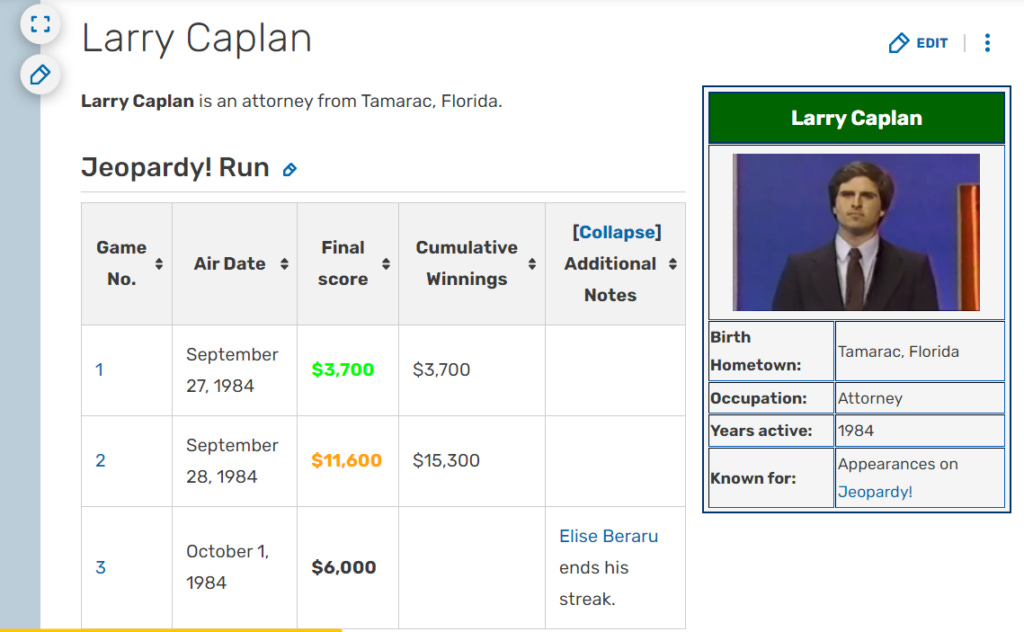Collapse the Additional Notes column
The width and height of the screenshot is (1024, 632).
pyautogui.click(x=616, y=231)
